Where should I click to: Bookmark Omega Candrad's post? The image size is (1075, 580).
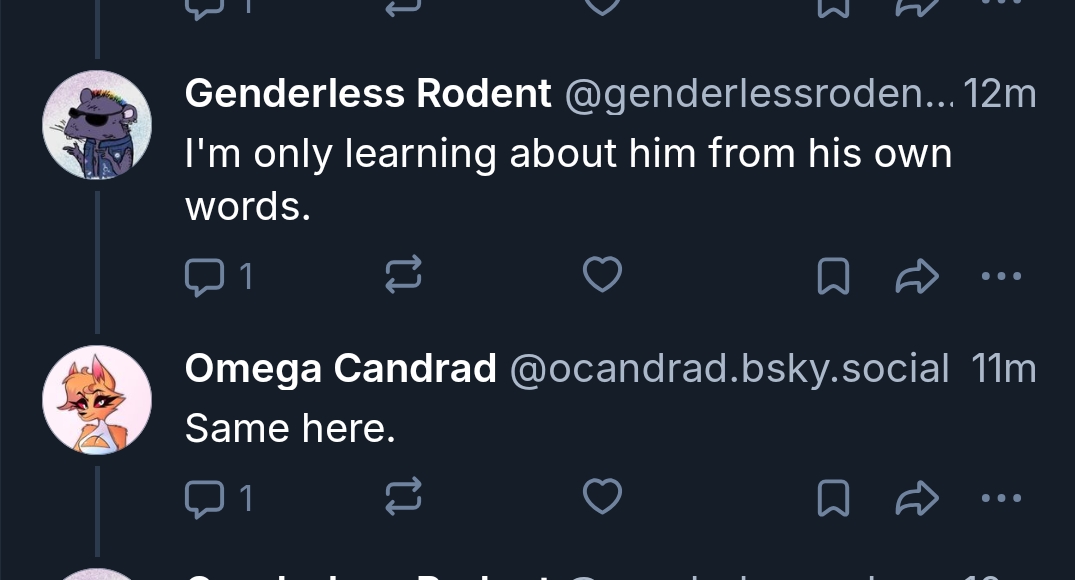tap(833, 498)
